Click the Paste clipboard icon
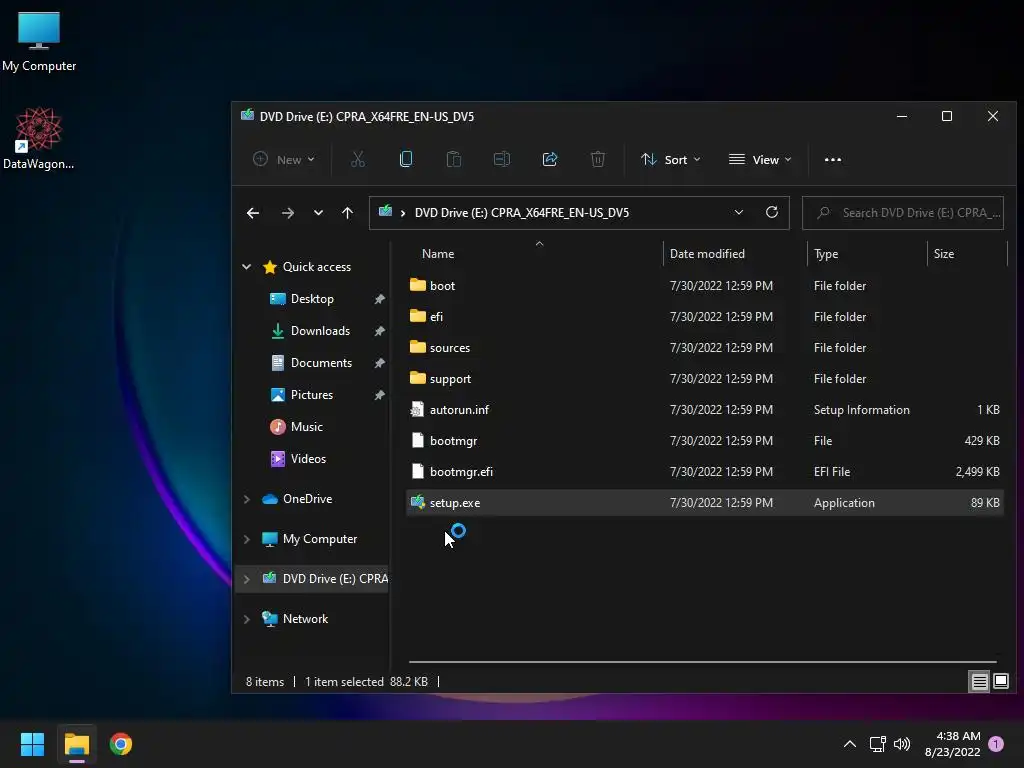This screenshot has width=1024, height=768. (454, 159)
